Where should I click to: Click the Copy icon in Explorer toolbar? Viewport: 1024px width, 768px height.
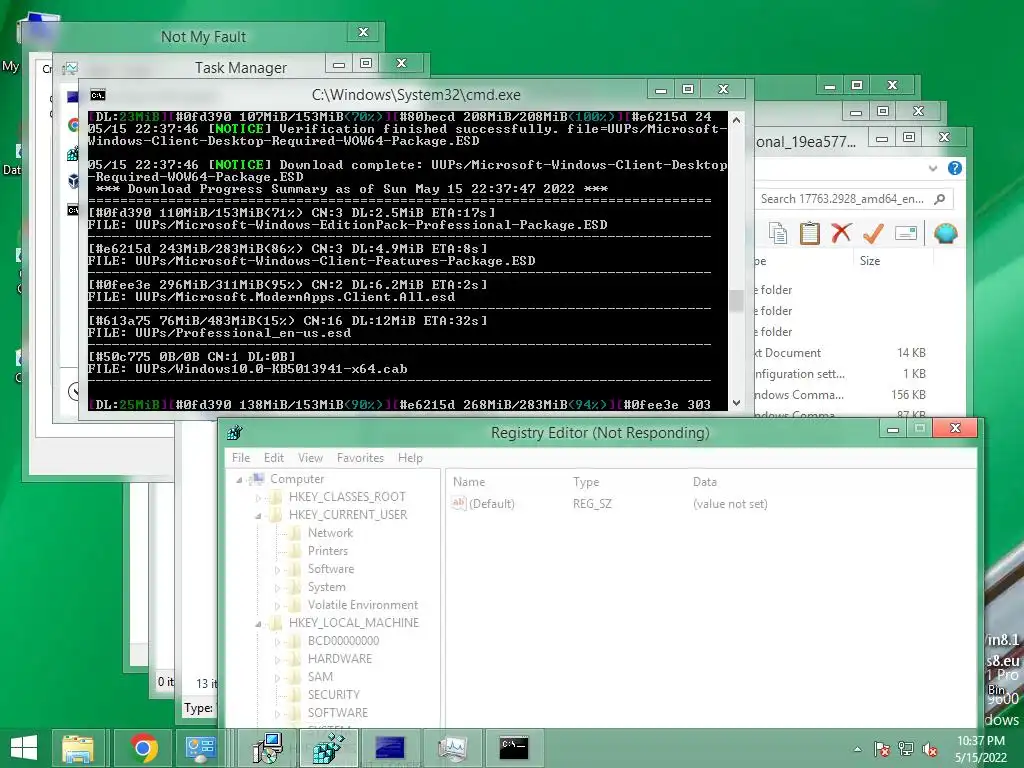pyautogui.click(x=777, y=233)
